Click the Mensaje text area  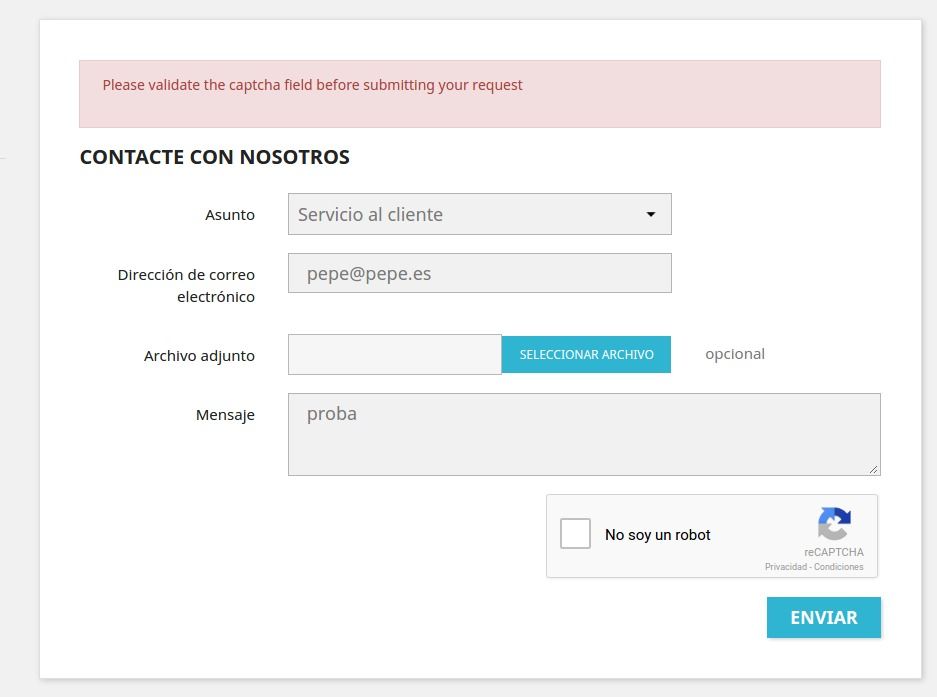point(584,435)
